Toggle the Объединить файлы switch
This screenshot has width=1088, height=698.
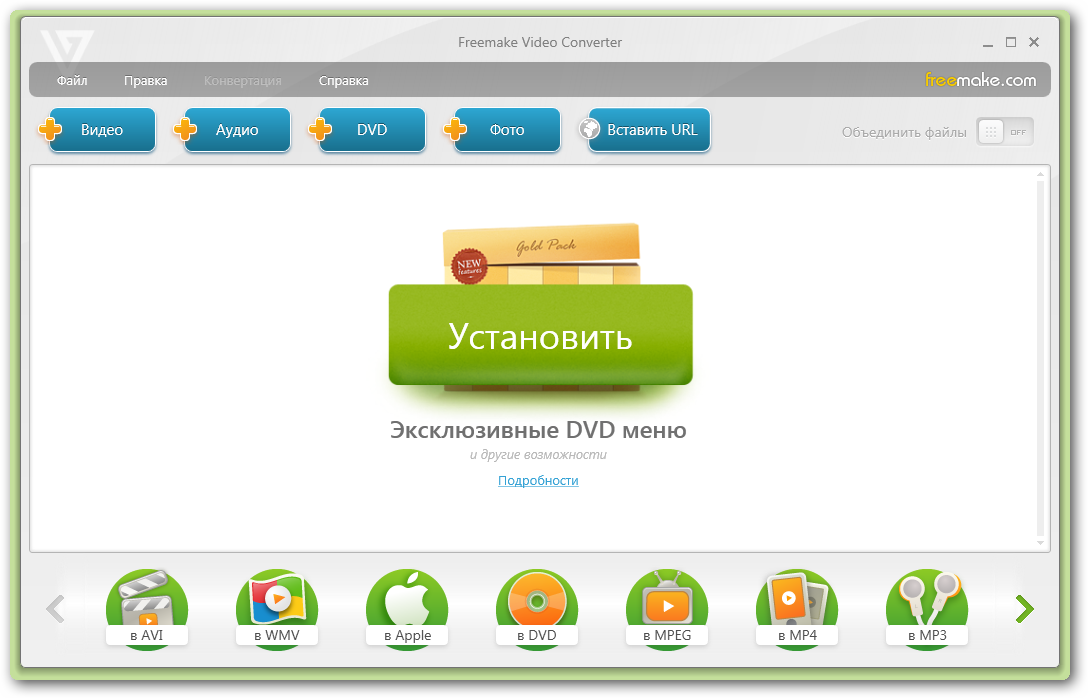[1005, 132]
